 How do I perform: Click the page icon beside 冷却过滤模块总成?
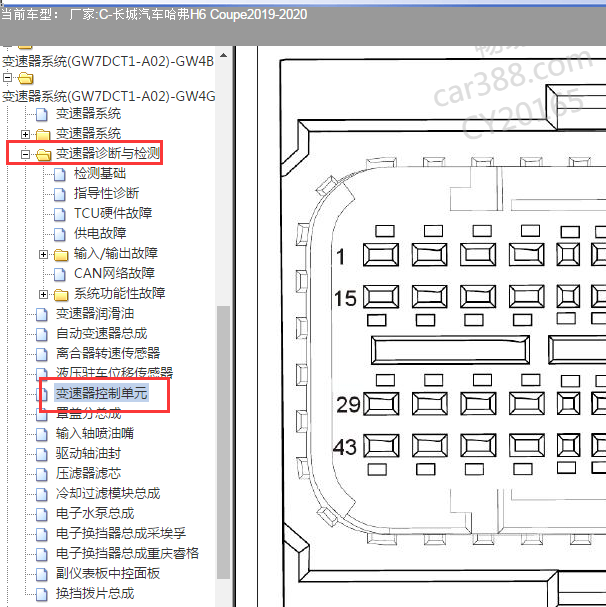(x=41, y=494)
